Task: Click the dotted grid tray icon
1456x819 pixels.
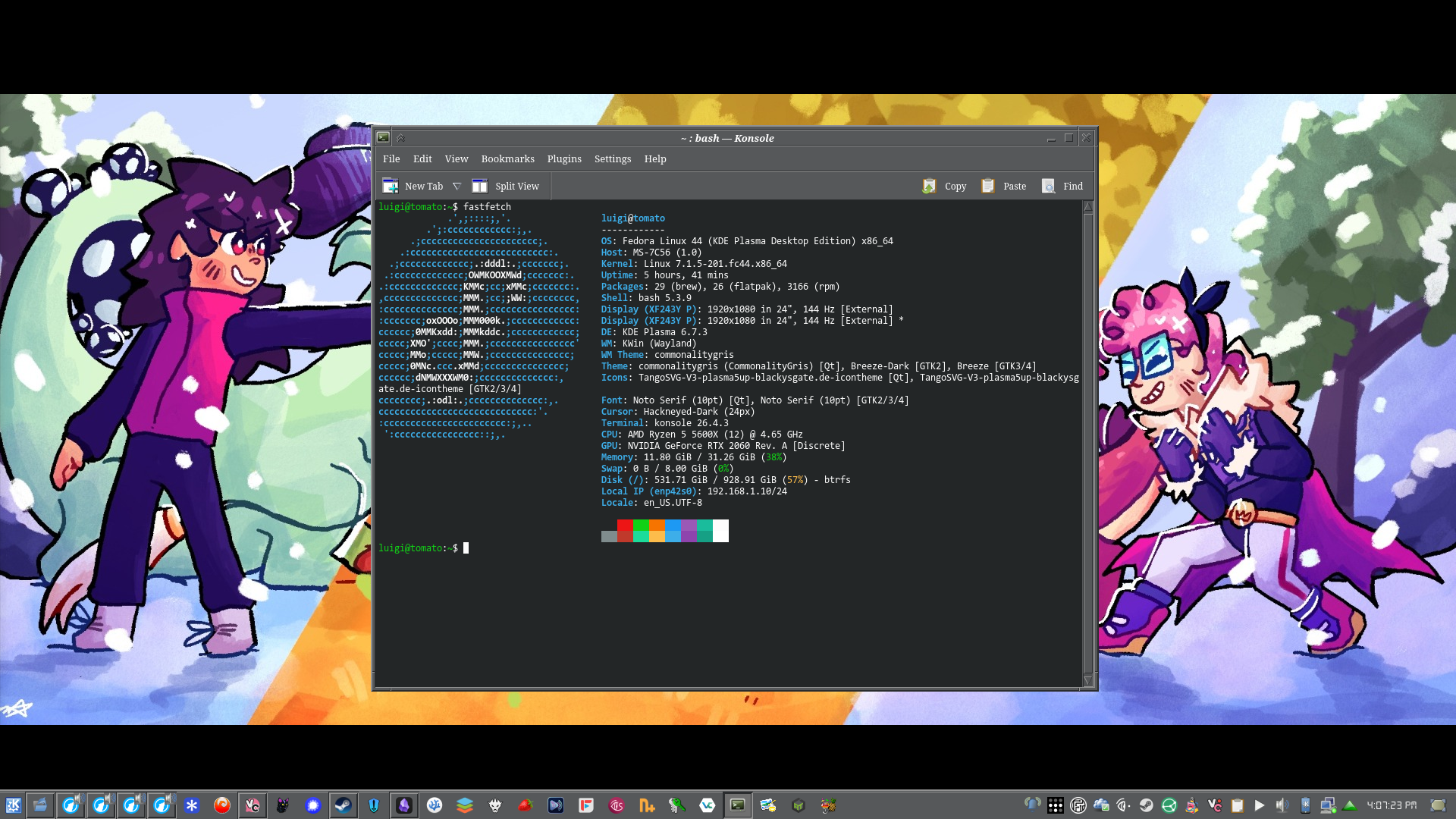Action: [1056, 805]
